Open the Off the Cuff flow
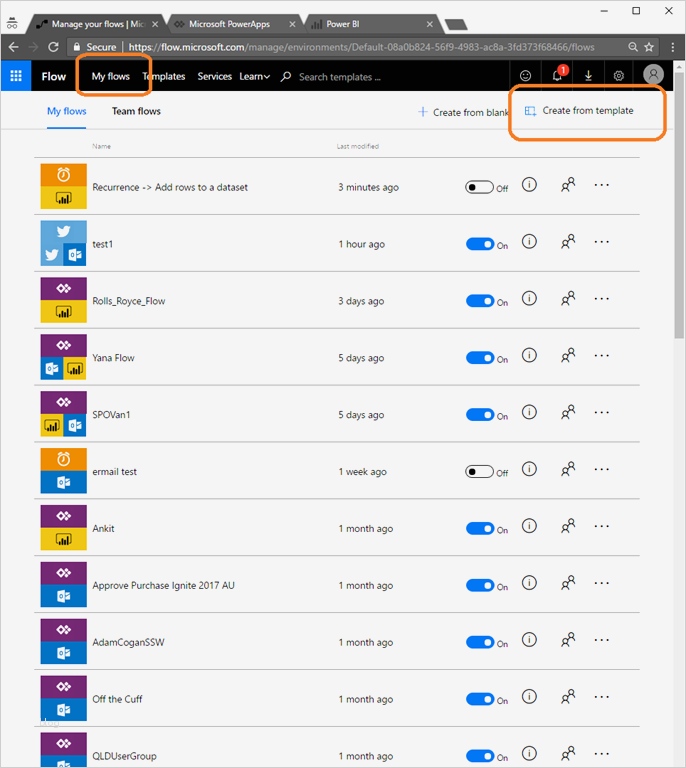Viewport: 686px width, 768px height. (x=117, y=699)
